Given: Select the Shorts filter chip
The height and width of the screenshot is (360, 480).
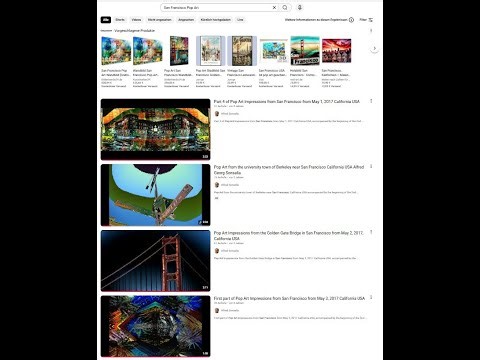Looking at the screenshot, I should tap(120, 20).
